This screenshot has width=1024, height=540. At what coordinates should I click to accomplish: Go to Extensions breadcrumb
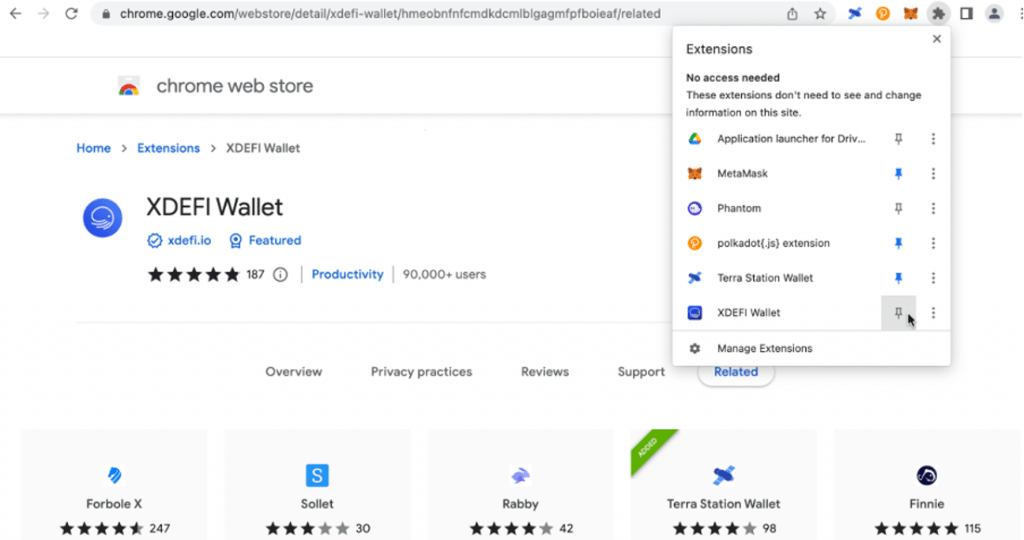pyautogui.click(x=168, y=148)
